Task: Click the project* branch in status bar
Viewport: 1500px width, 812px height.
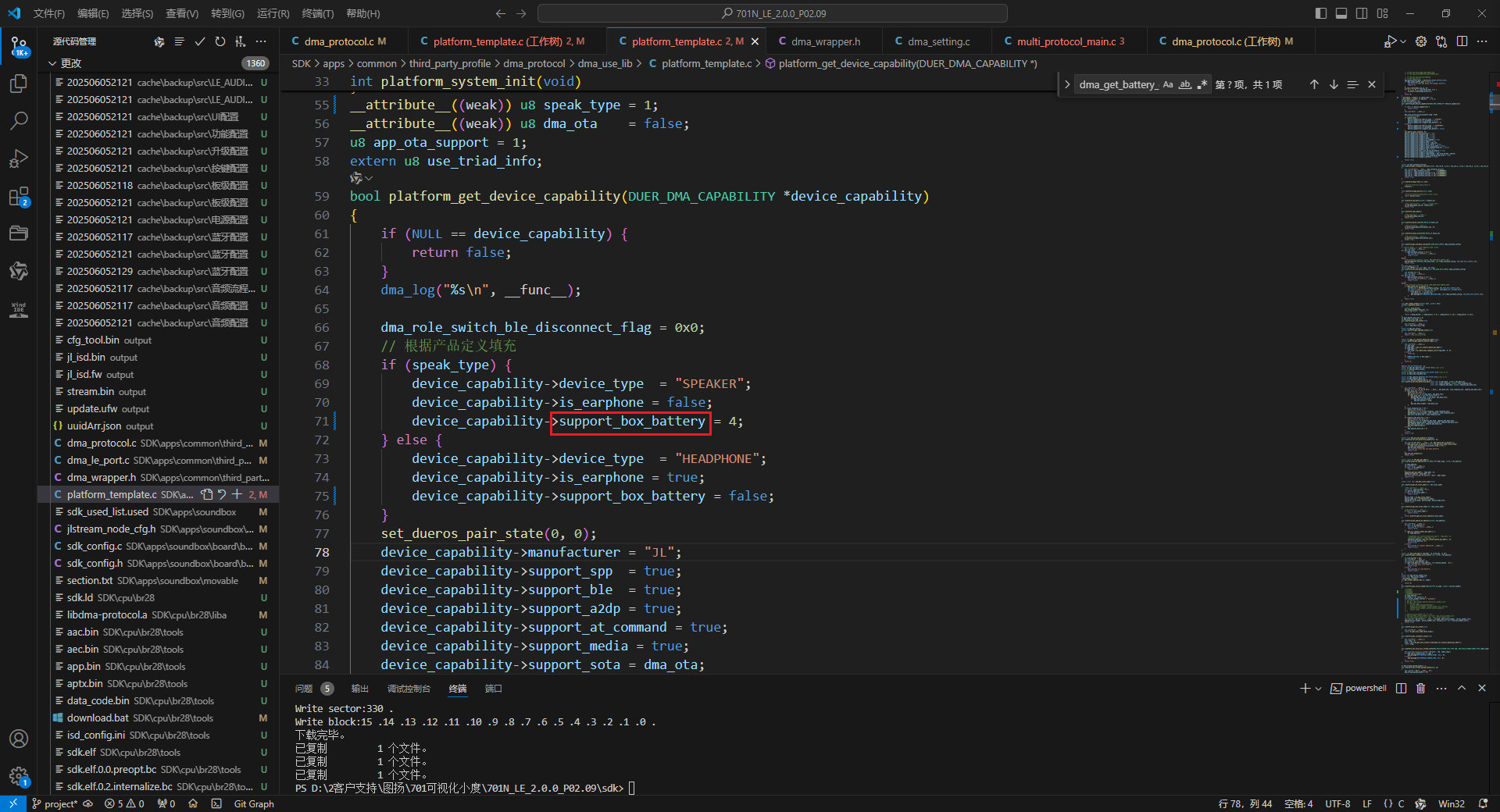Action: point(55,803)
